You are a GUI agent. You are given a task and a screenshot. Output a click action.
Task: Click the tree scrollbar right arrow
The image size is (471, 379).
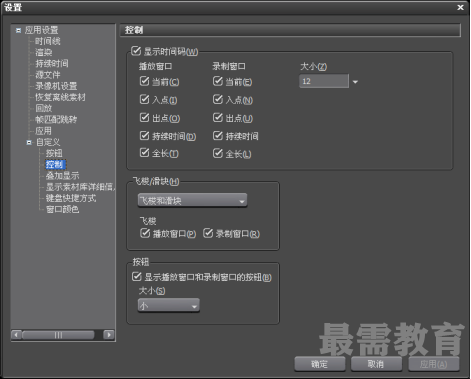(x=109, y=335)
